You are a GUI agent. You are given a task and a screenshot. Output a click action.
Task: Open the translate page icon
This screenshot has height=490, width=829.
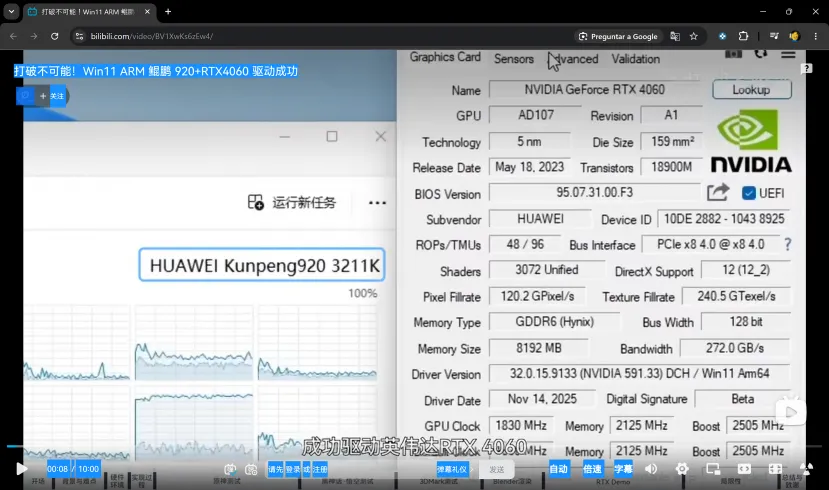coord(675,36)
